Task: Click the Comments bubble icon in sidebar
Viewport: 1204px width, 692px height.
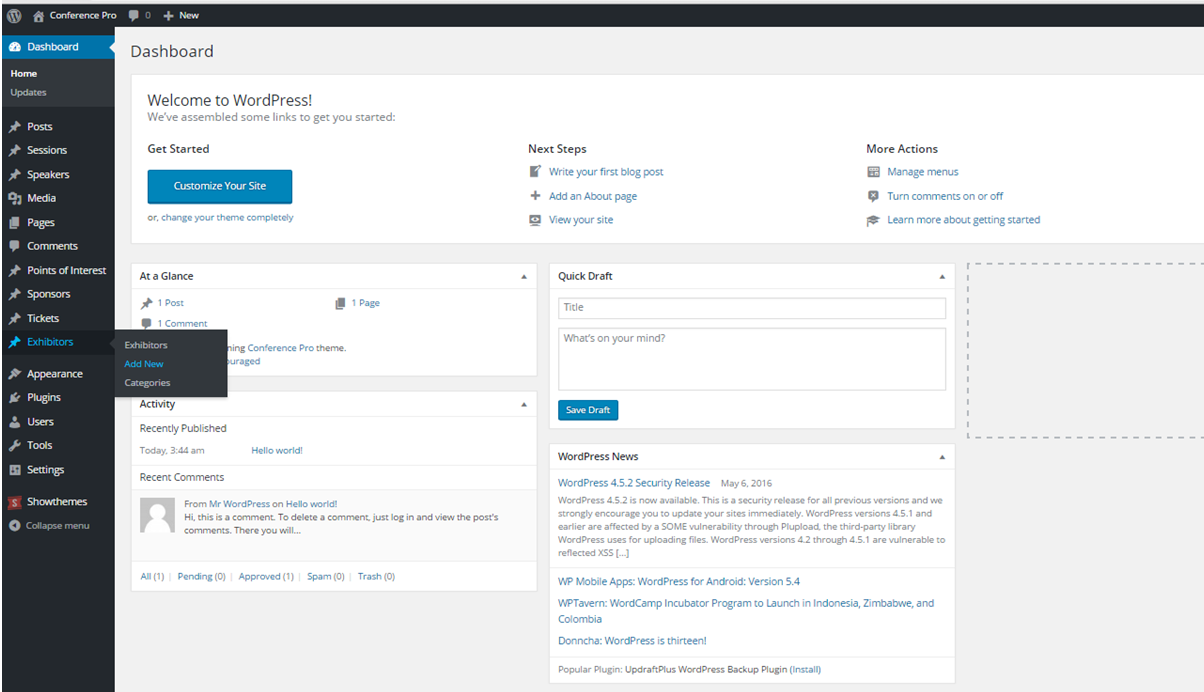Action: click(14, 246)
